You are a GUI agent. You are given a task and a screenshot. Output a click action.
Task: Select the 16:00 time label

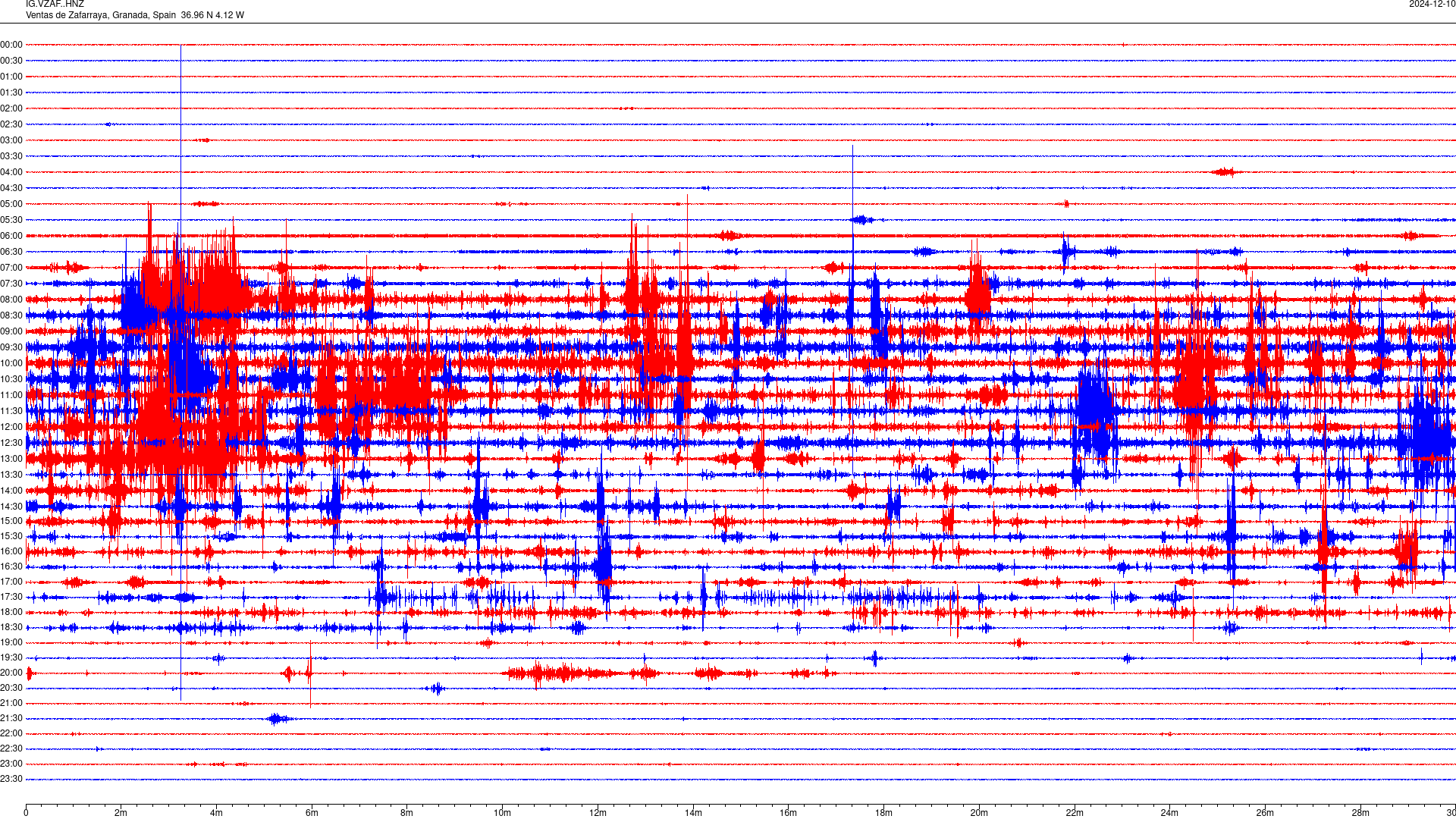pyautogui.click(x=11, y=551)
